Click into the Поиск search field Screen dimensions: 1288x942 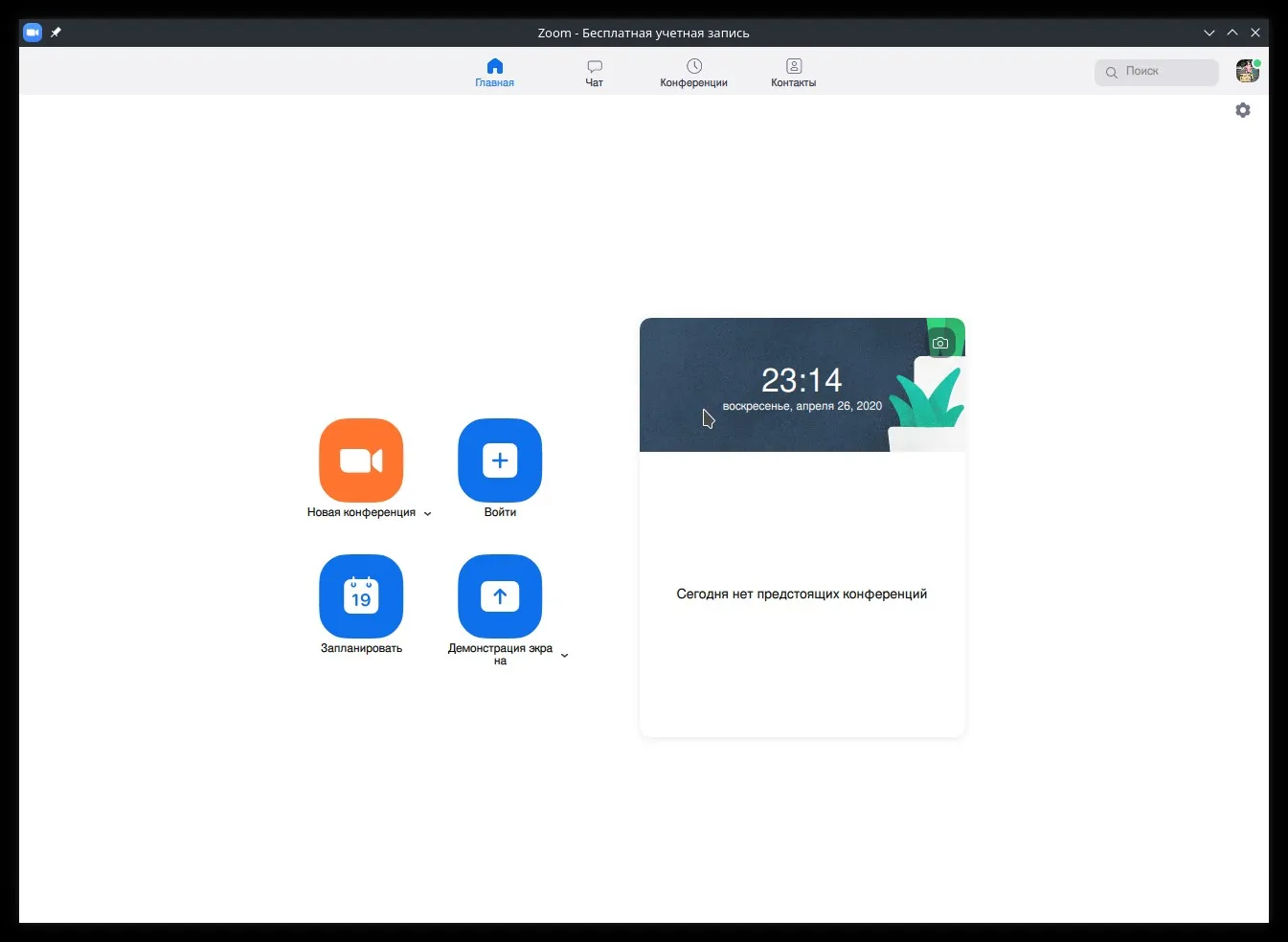(x=1157, y=72)
